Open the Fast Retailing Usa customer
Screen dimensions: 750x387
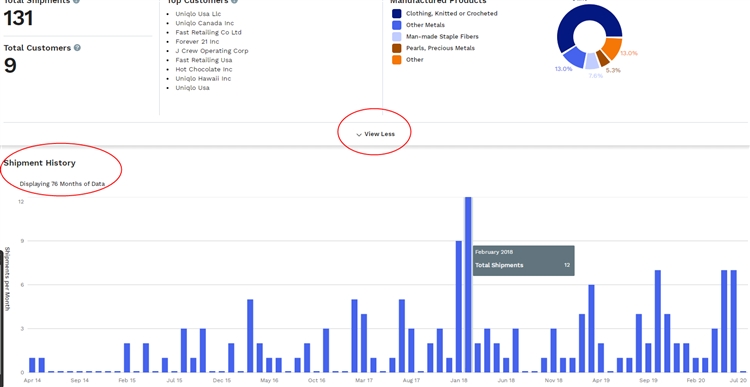click(x=204, y=60)
